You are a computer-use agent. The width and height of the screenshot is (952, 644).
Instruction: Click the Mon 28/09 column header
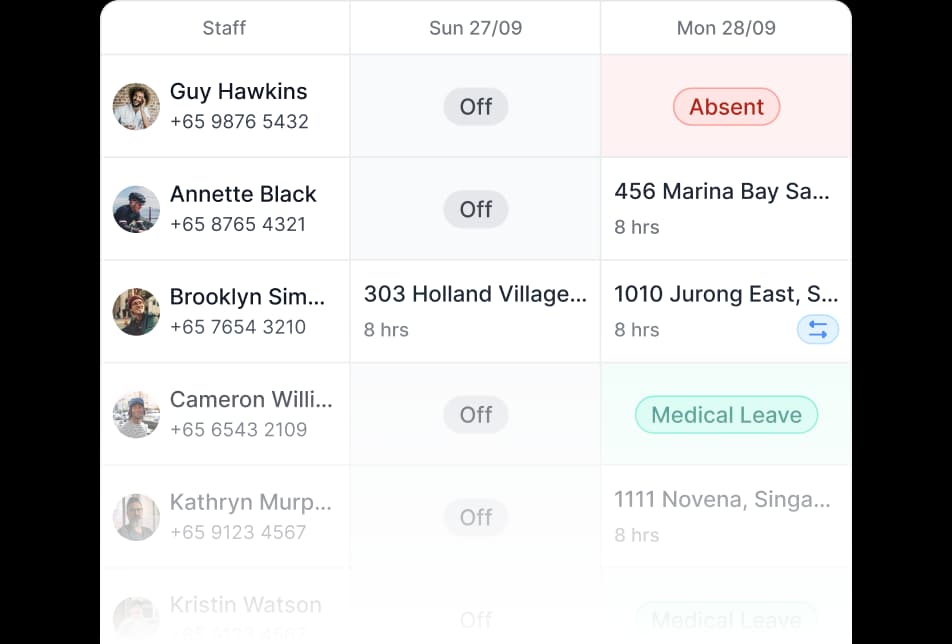726,28
